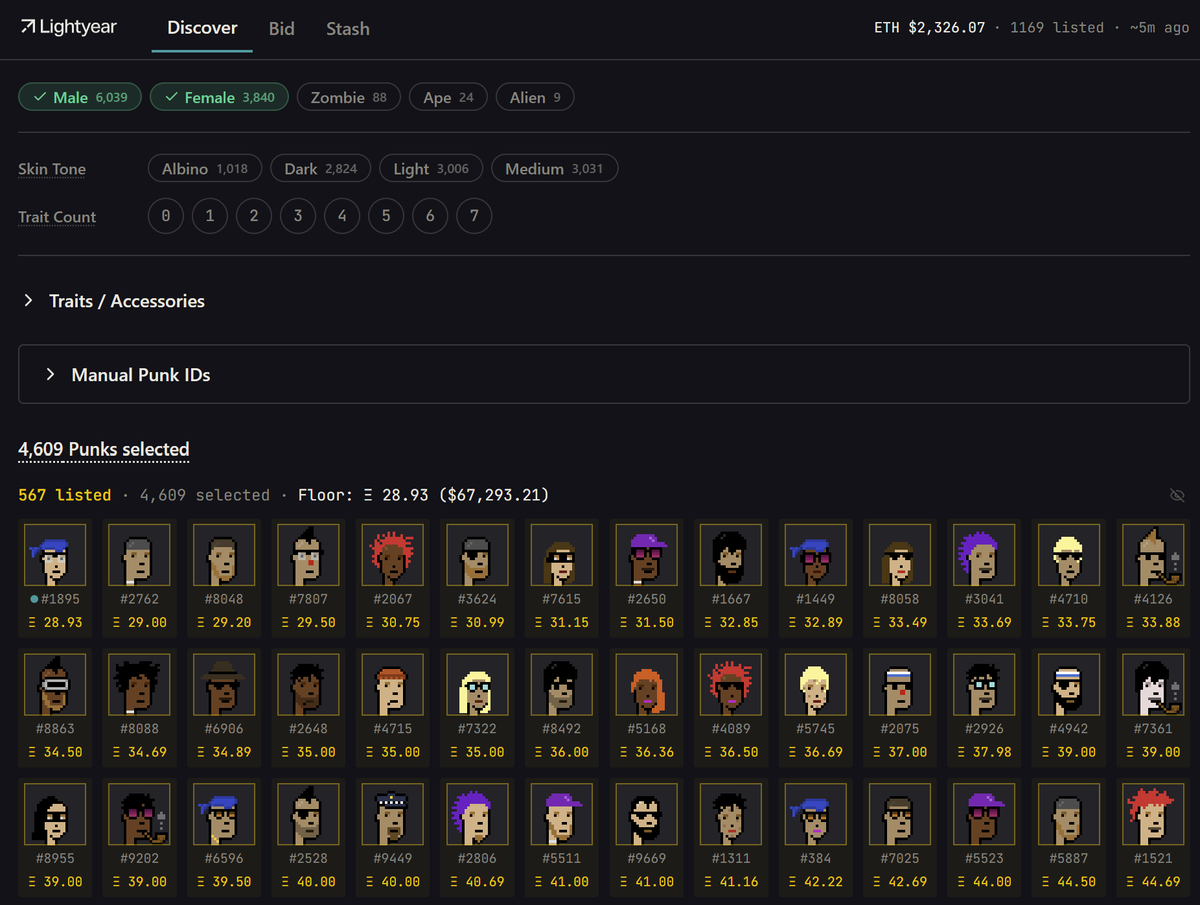This screenshot has height=905, width=1200.
Task: Open punk #9449 with police cap
Action: click(x=393, y=814)
